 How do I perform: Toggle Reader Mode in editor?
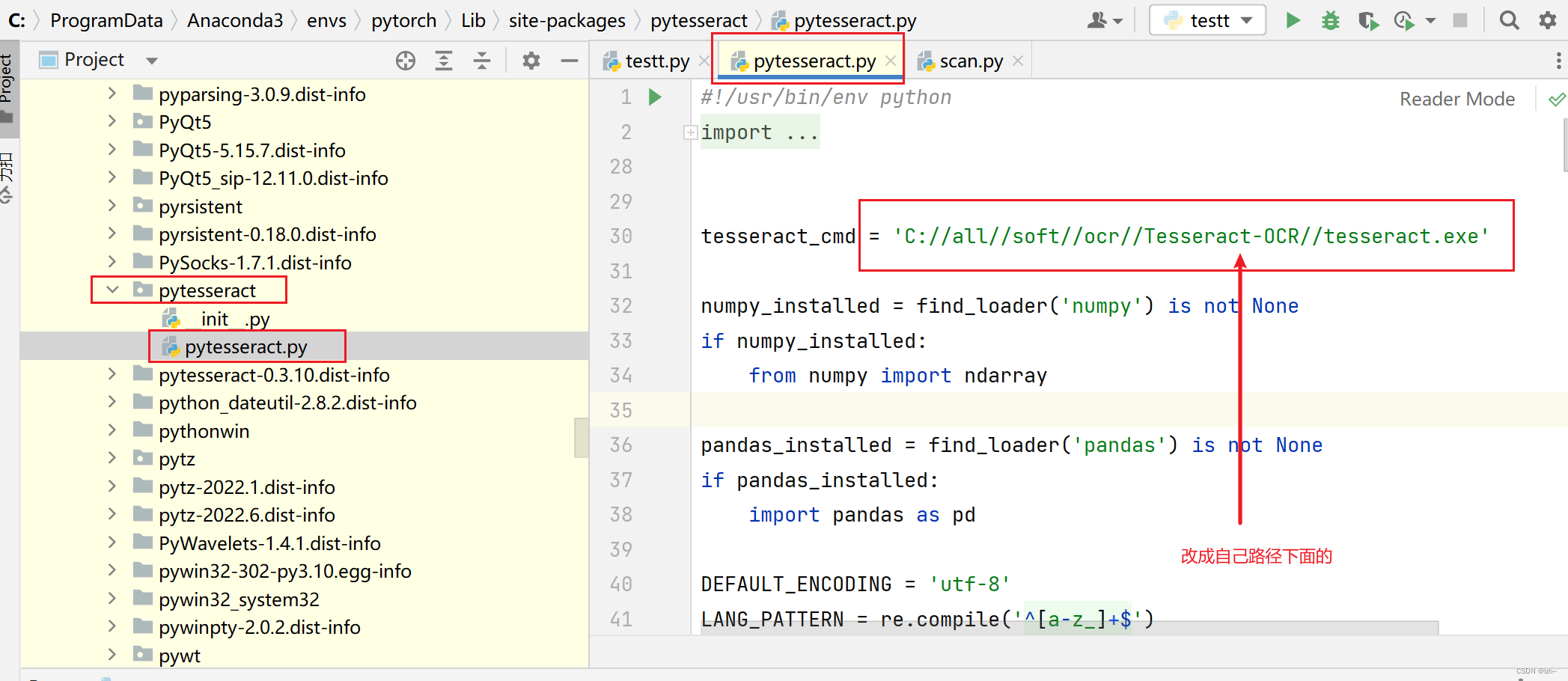(1456, 99)
